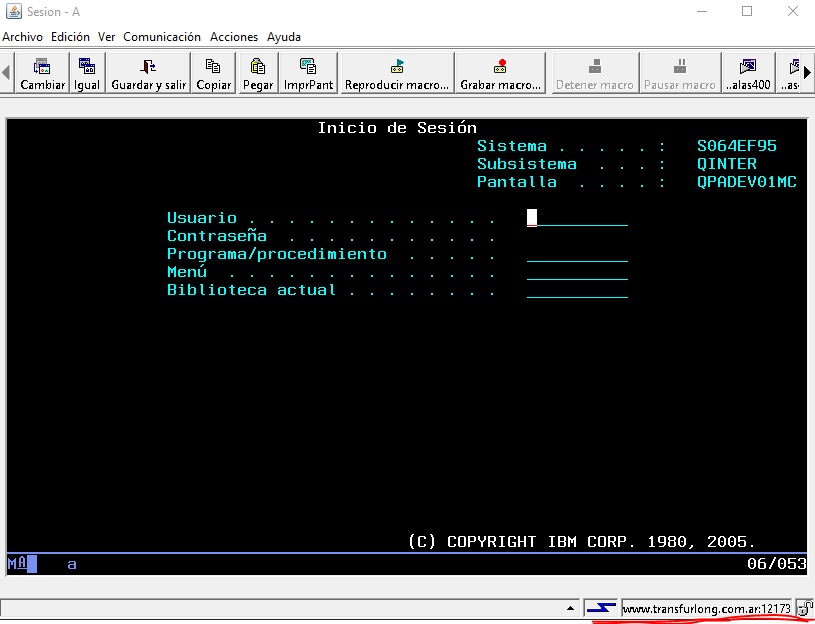This screenshot has width=815, height=624.
Task: Click display name QPADEV01MC
Action: click(x=746, y=182)
